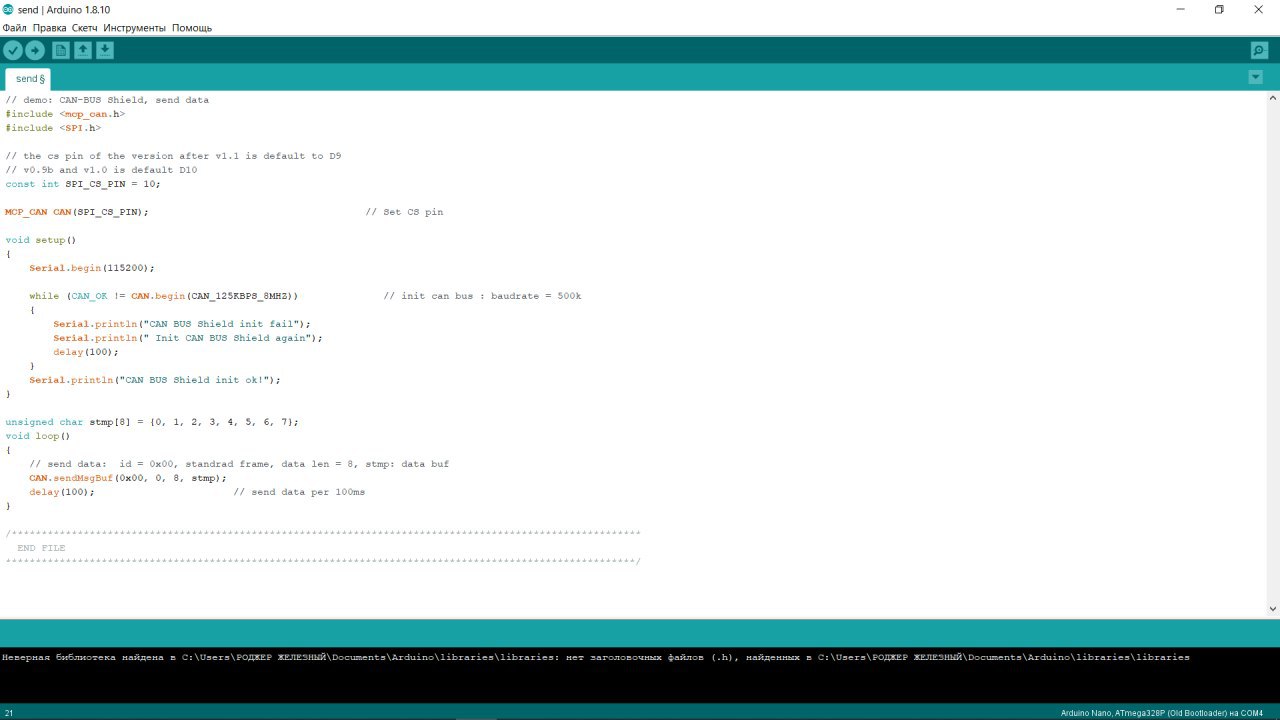Image resolution: width=1280 pixels, height=720 pixels.
Task: Open the Скетч menu
Action: [x=85, y=28]
